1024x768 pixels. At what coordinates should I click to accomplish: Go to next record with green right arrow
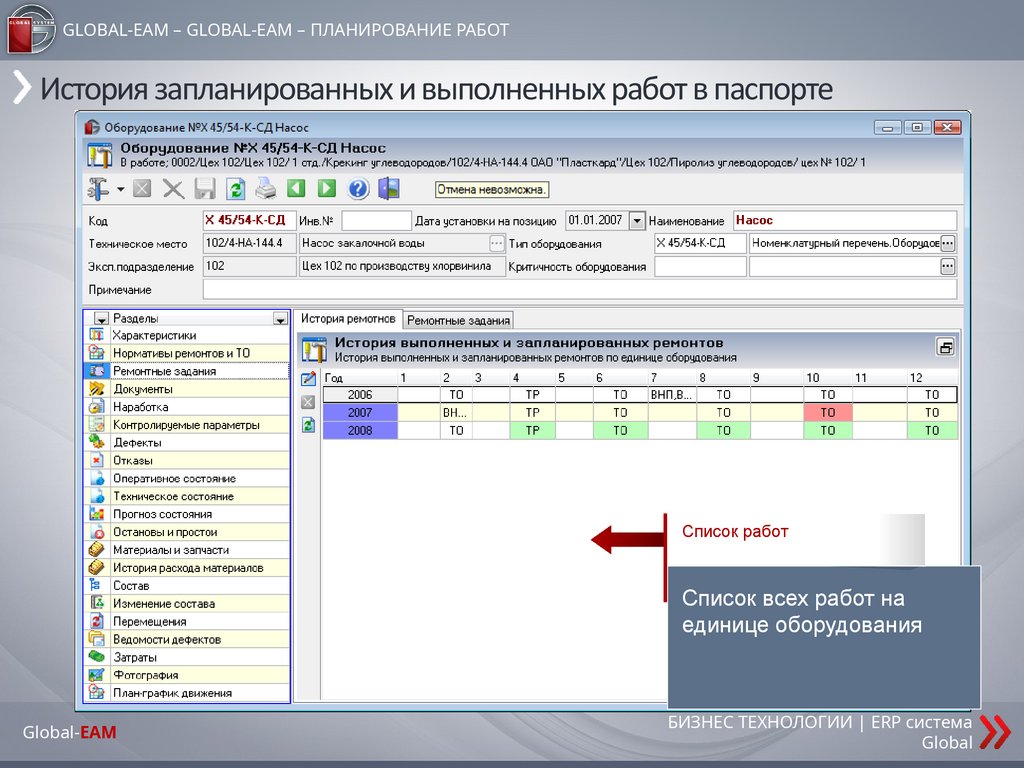point(327,189)
